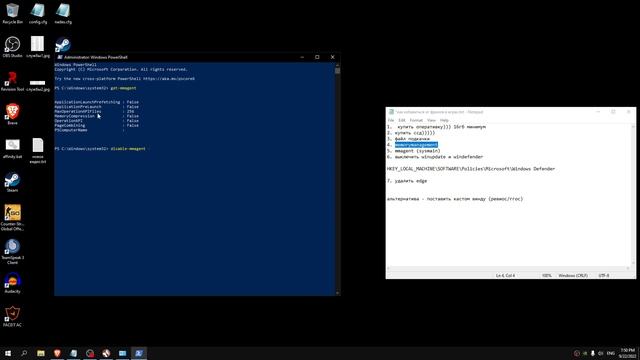Screen dimensions: 640x360
Task: Click the highlighted word on Notepad line 4
Action: pyautogui.click(x=416, y=145)
